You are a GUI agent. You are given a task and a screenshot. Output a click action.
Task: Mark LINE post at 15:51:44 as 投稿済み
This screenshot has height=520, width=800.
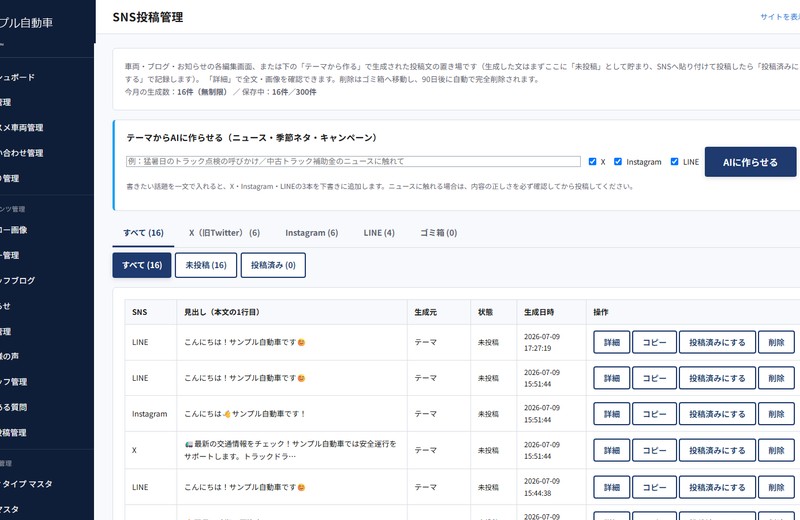[717, 378]
